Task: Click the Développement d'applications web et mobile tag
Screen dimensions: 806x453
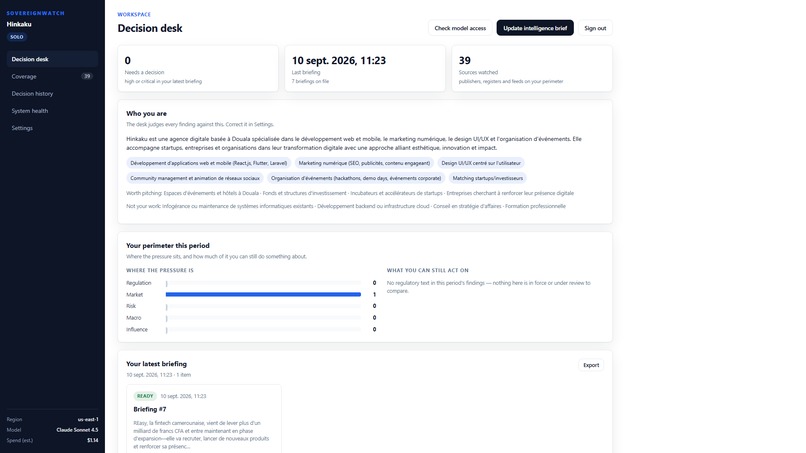Action: (209, 163)
